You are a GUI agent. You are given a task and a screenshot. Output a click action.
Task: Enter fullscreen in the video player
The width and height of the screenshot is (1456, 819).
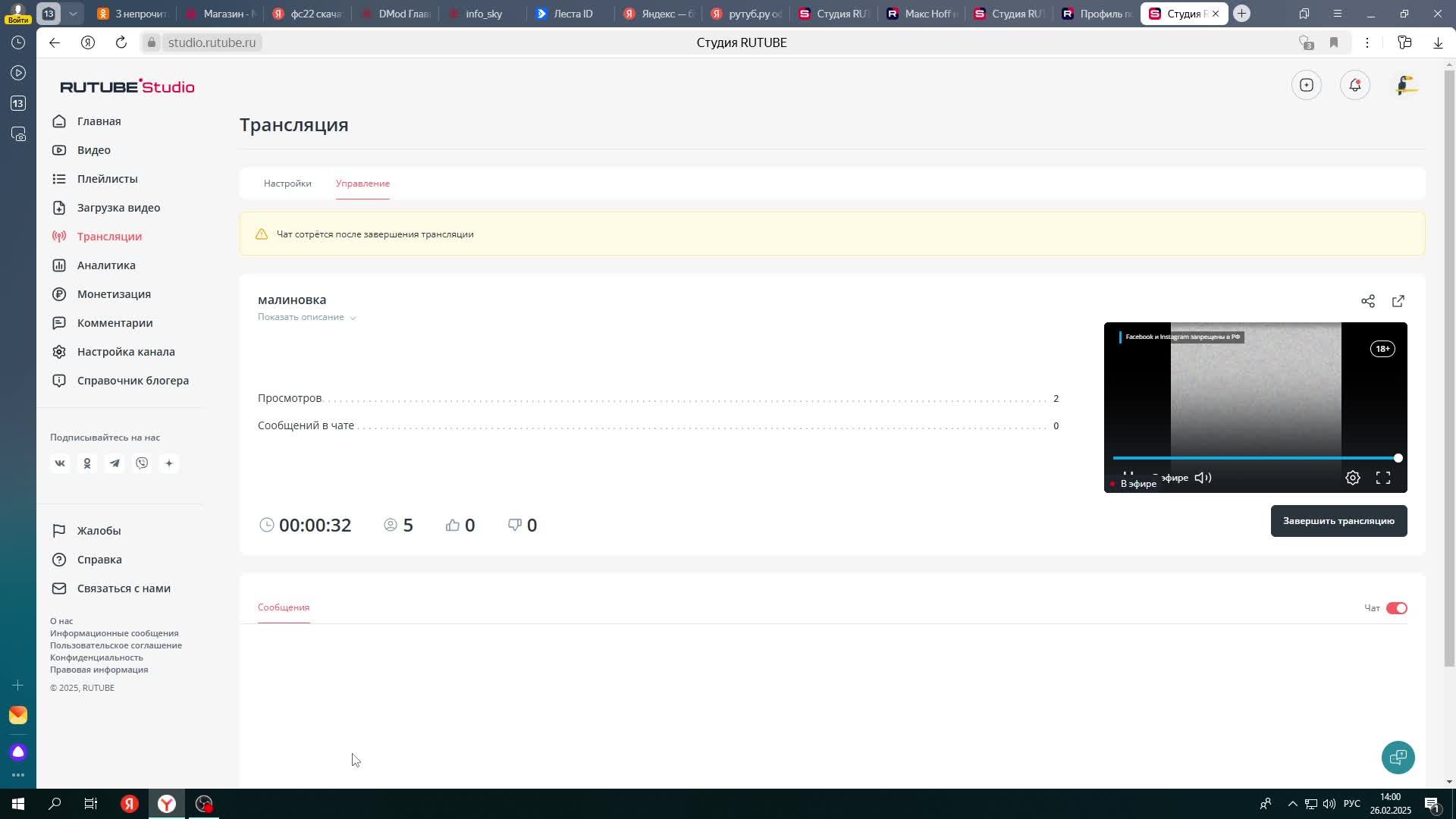[1382, 478]
